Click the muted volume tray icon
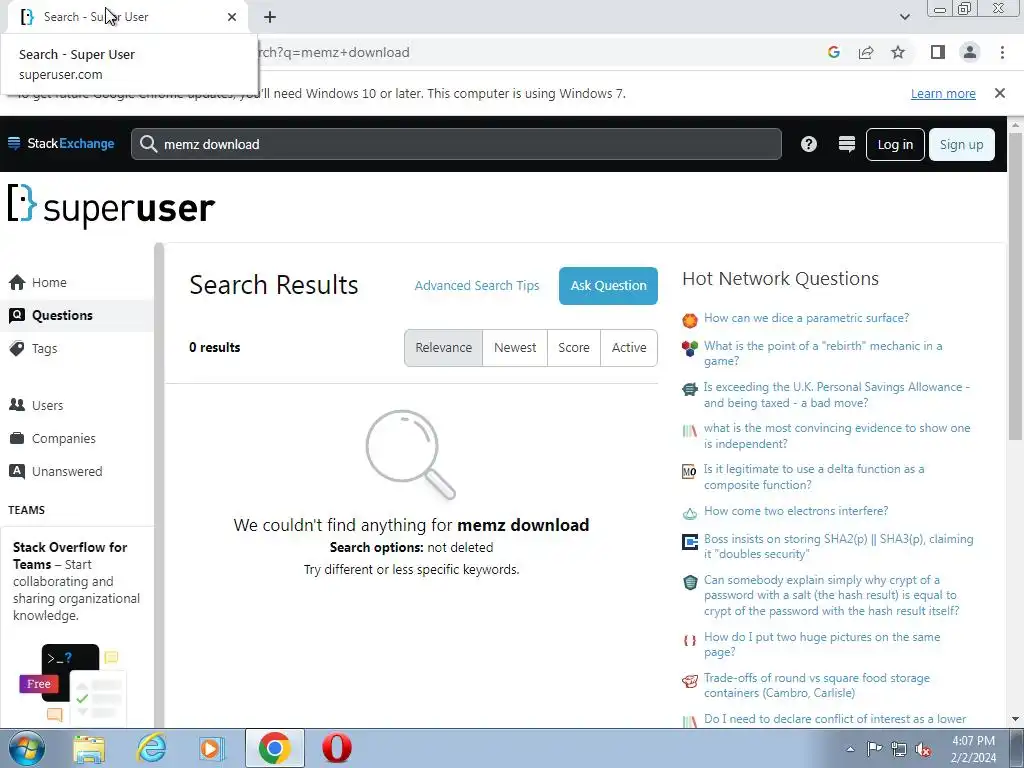The image size is (1024, 768). click(x=923, y=749)
